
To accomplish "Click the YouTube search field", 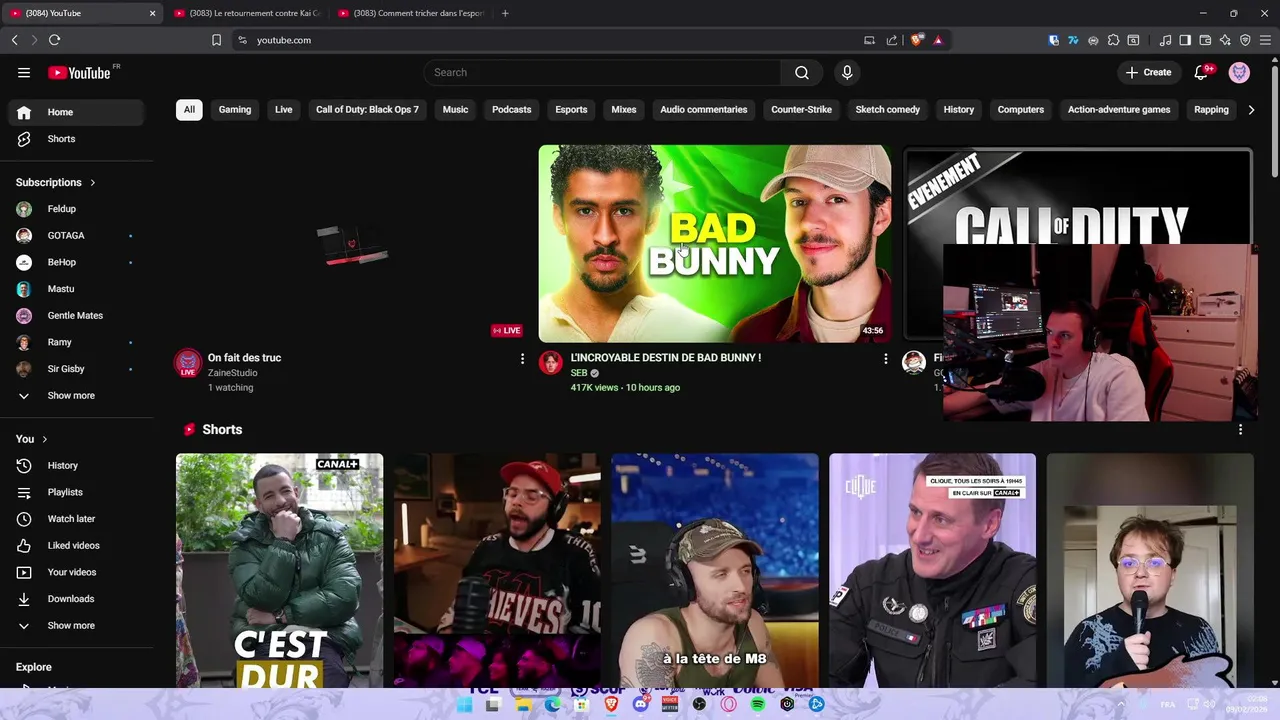I will pos(602,72).
